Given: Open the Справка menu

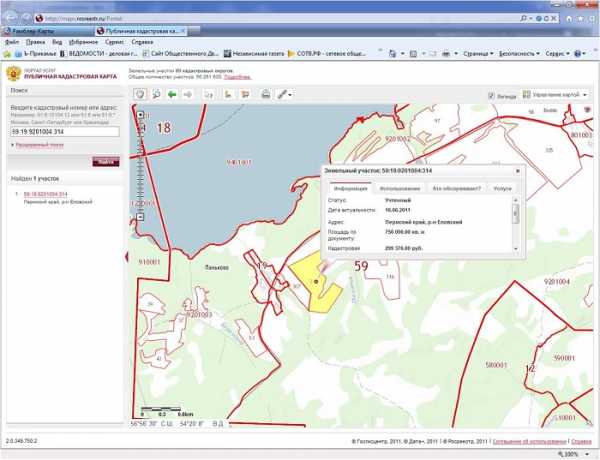Looking at the screenshot, I should (x=142, y=42).
